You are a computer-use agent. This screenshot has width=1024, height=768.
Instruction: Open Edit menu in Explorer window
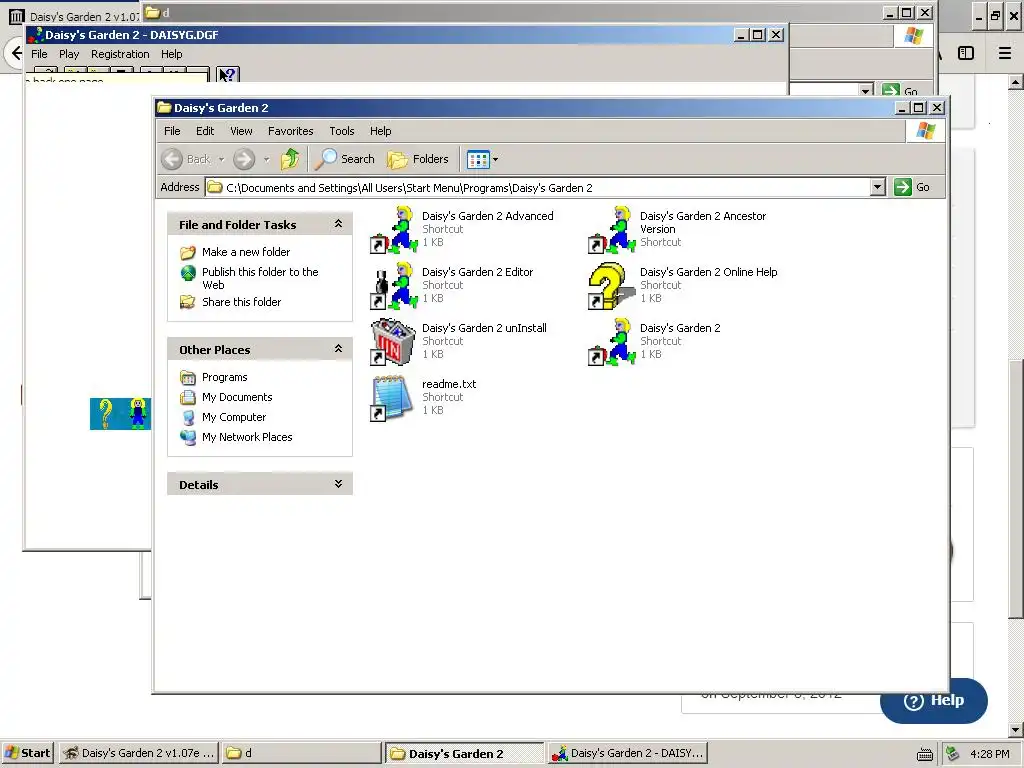point(205,131)
